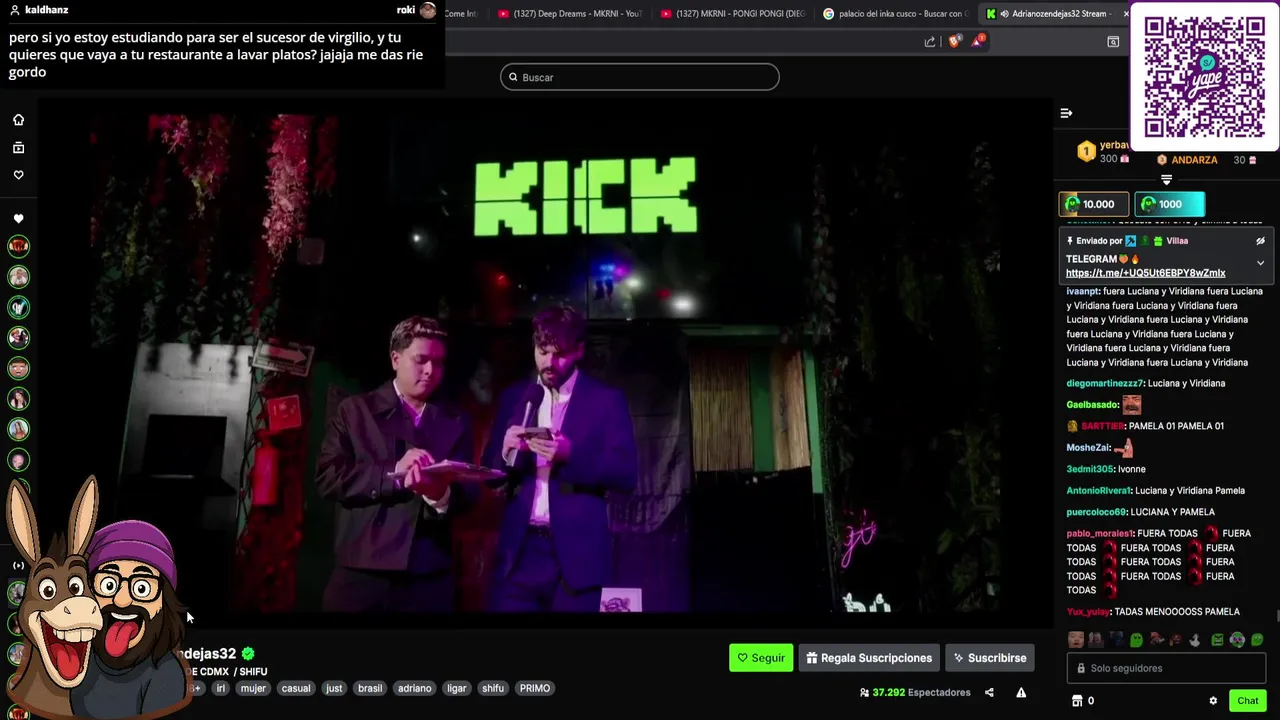Screen dimensions: 1280x720
Task: Expand the gift leaderboard with the downward chevron
Action: click(x=1166, y=180)
